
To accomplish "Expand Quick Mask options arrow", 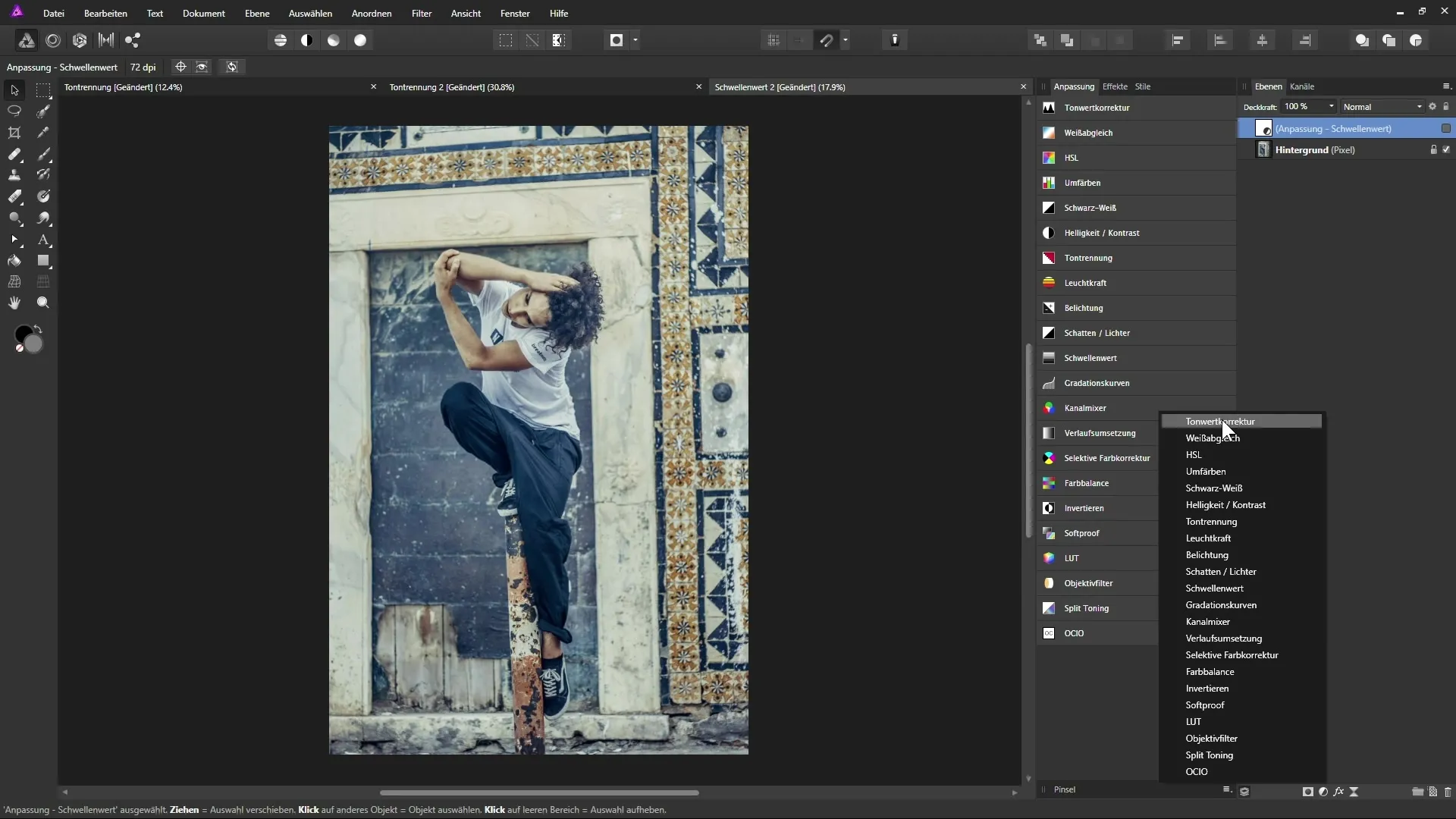I will pyautogui.click(x=635, y=40).
